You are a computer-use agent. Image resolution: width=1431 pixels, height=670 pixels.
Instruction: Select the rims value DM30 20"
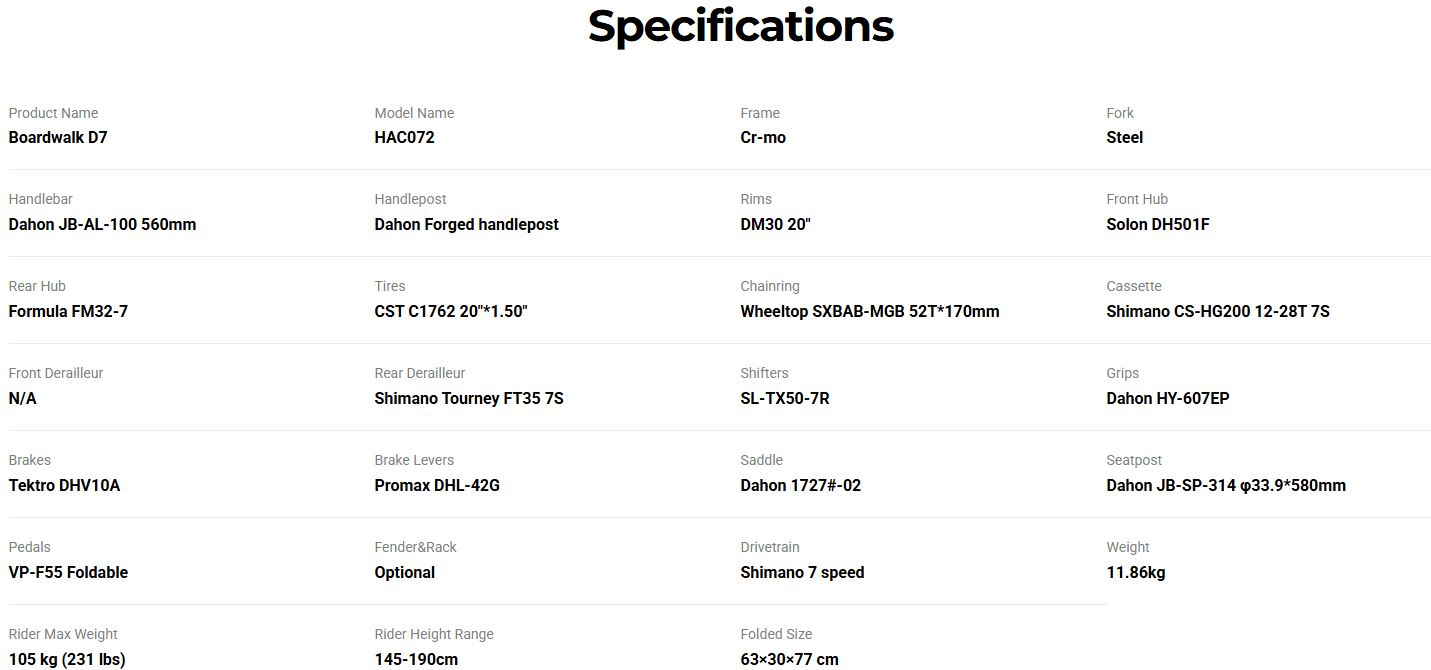(775, 225)
